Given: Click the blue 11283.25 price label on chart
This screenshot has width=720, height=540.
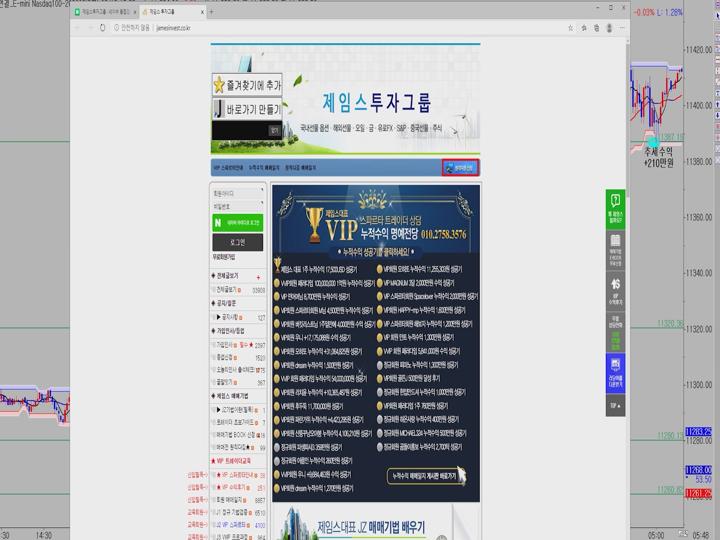Looking at the screenshot, I should pos(698,432).
